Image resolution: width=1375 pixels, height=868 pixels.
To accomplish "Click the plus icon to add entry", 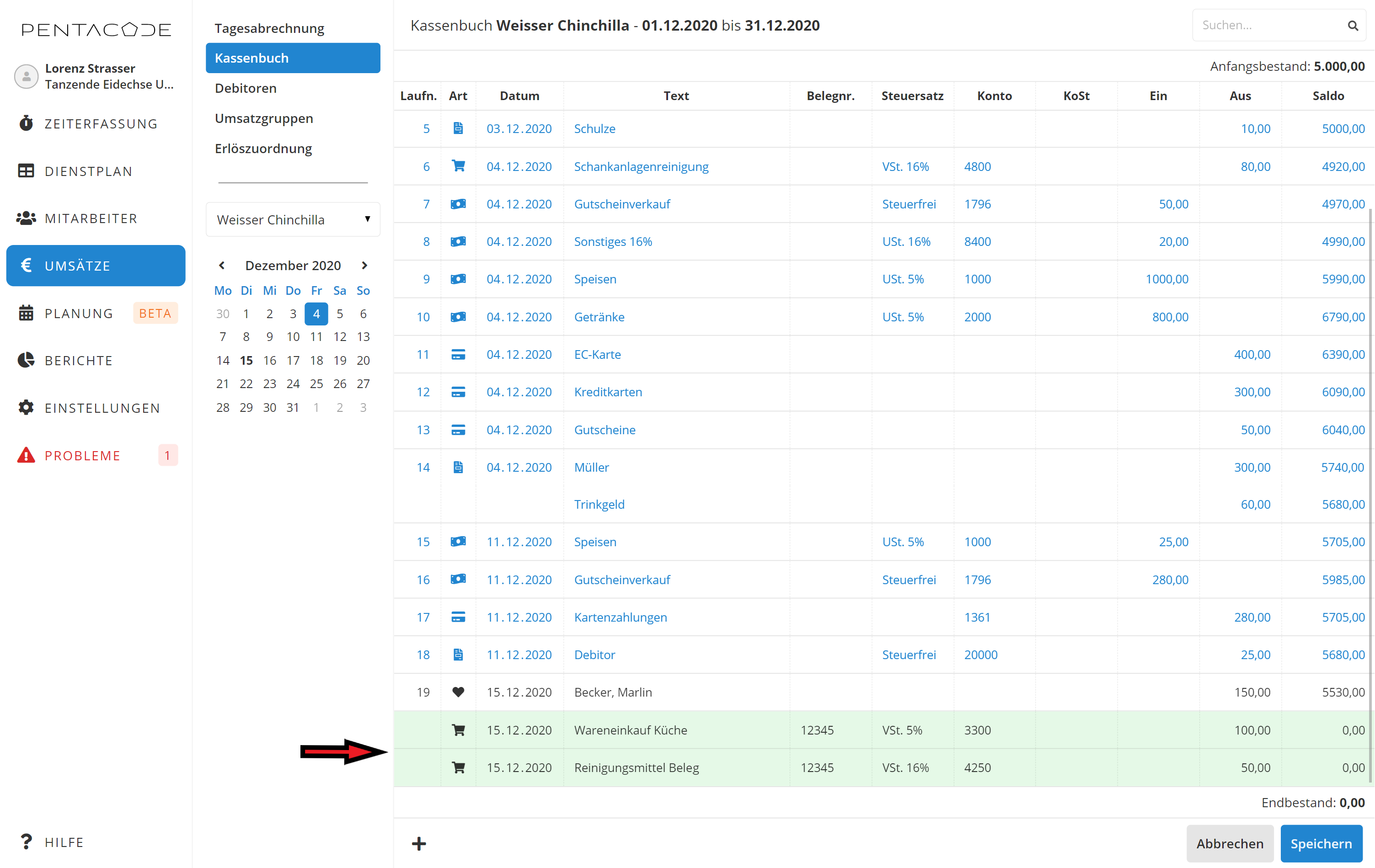I will (x=418, y=843).
